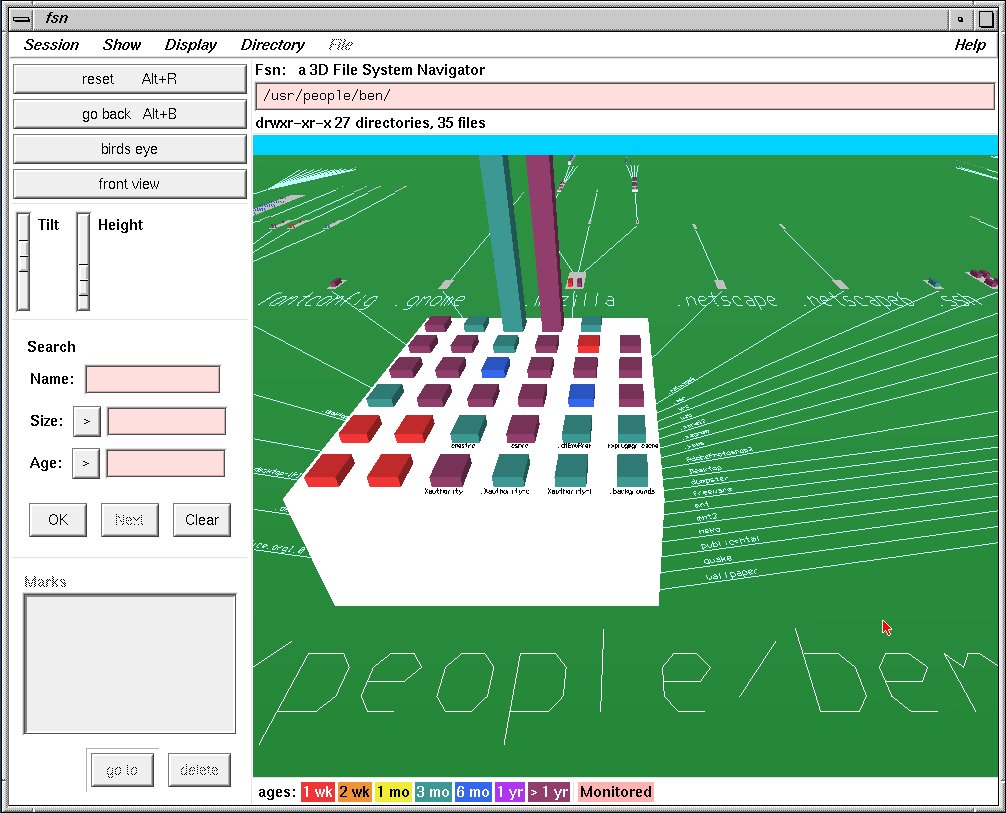Switch to front view
The width and height of the screenshot is (1006, 813).
click(x=130, y=184)
